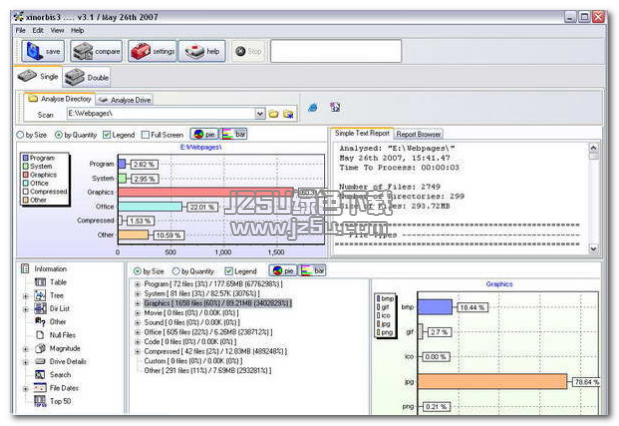Open the File menu

[x=20, y=30]
